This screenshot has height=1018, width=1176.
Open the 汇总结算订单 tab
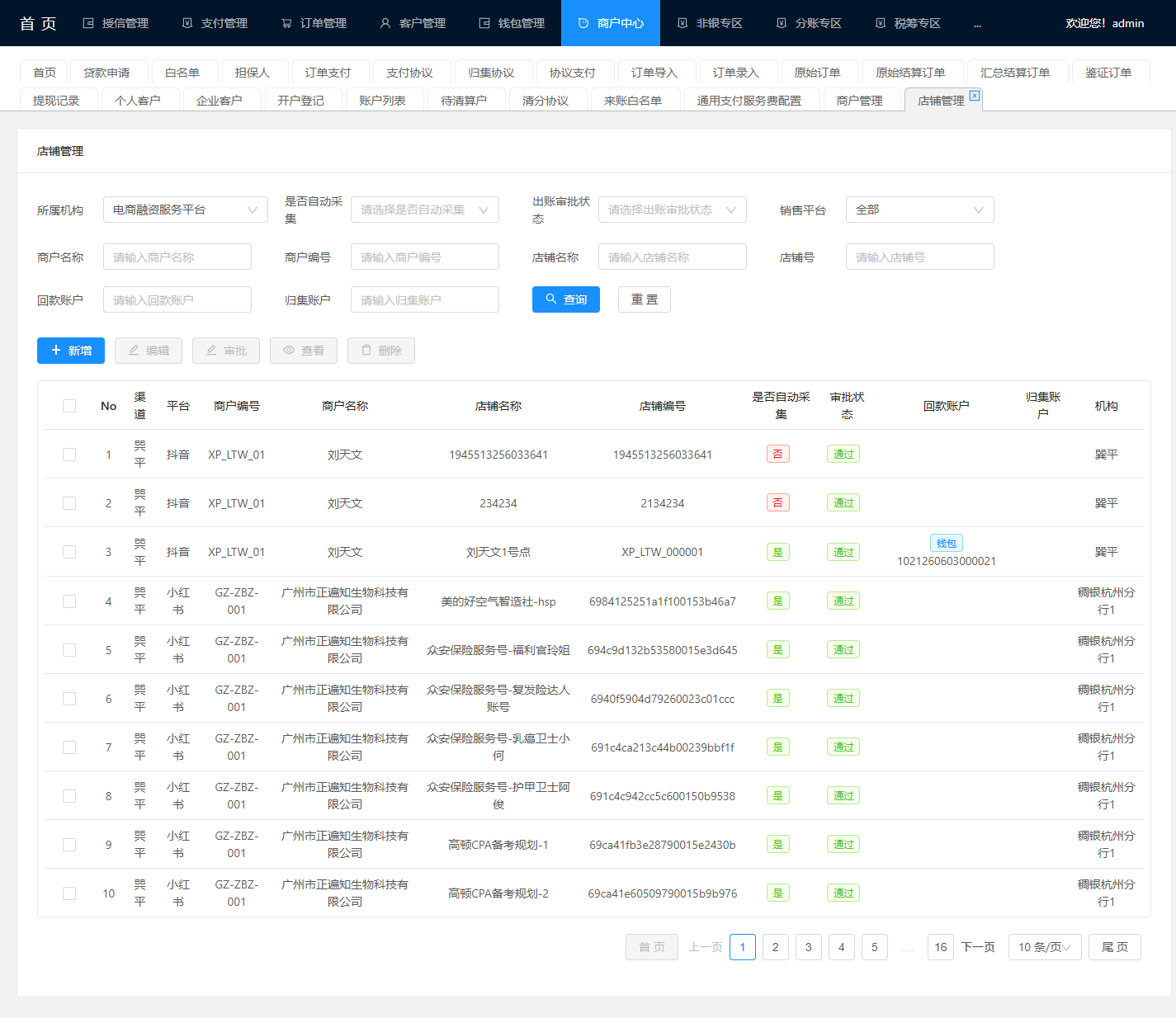1015,73
